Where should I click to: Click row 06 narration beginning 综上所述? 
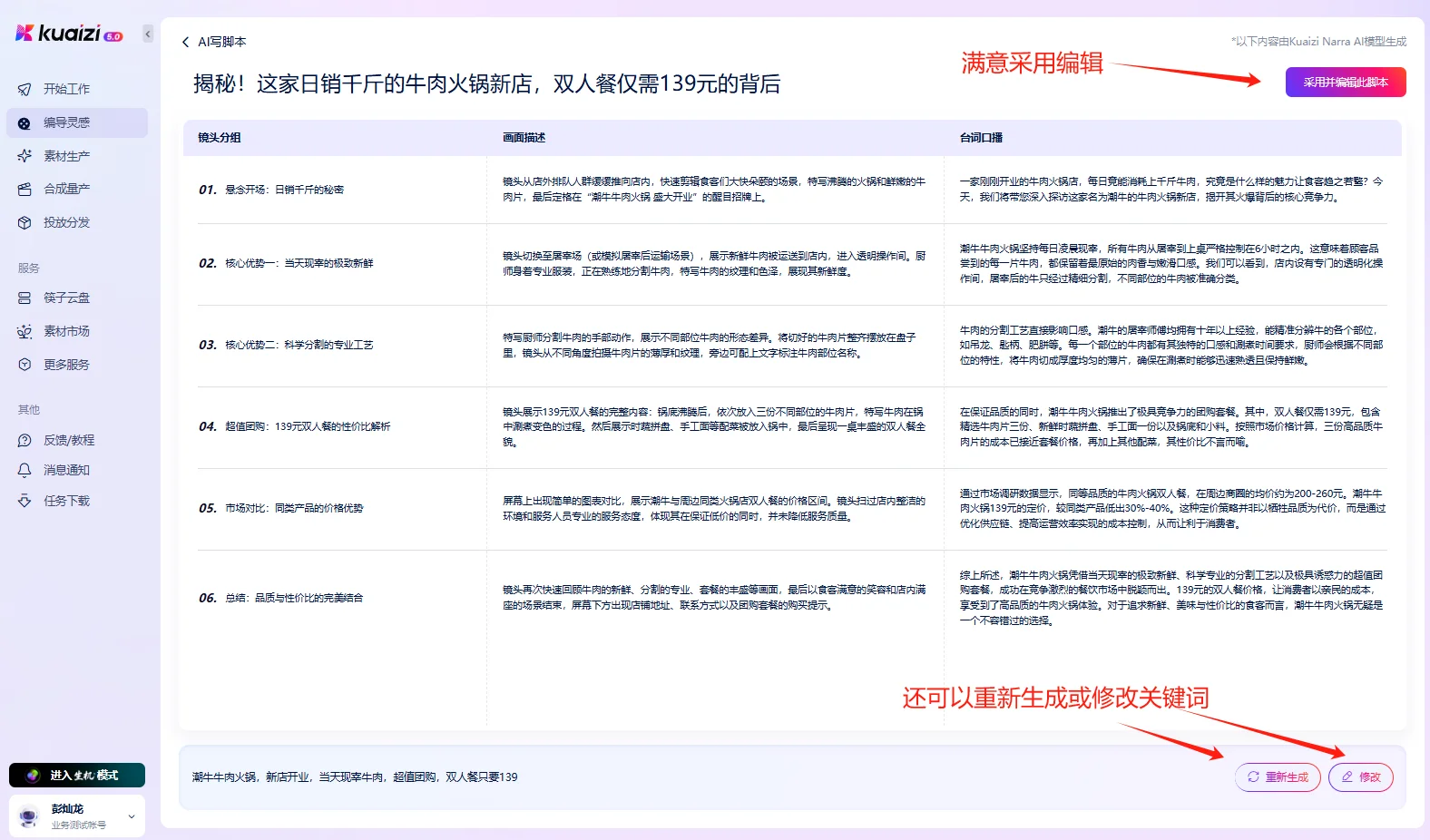pyautogui.click(x=1171, y=598)
